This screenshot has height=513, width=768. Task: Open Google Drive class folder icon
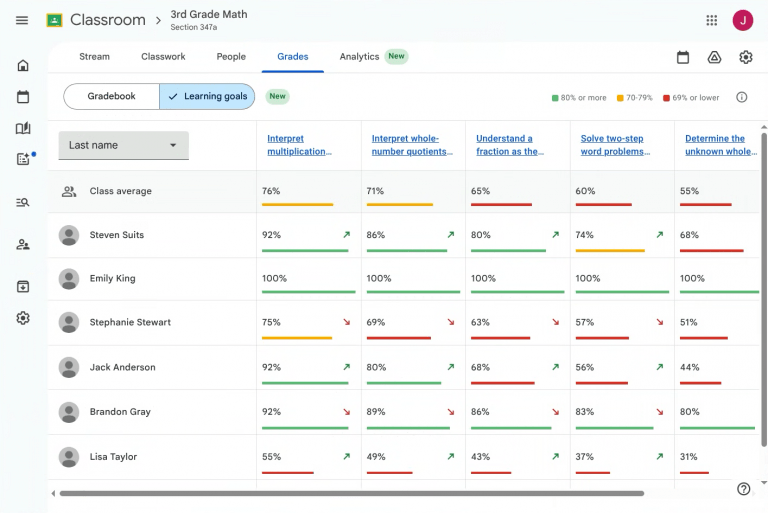point(714,57)
